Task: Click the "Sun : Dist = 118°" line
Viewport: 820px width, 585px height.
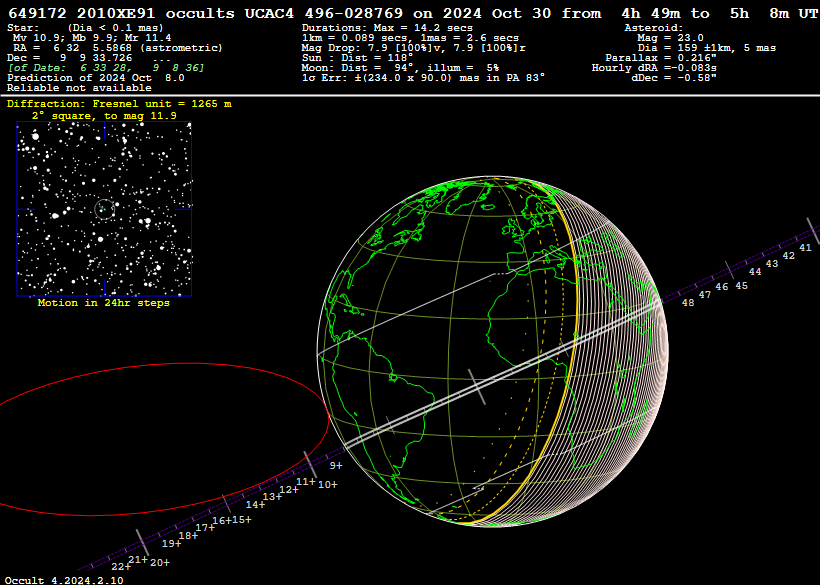Action: (x=357, y=58)
